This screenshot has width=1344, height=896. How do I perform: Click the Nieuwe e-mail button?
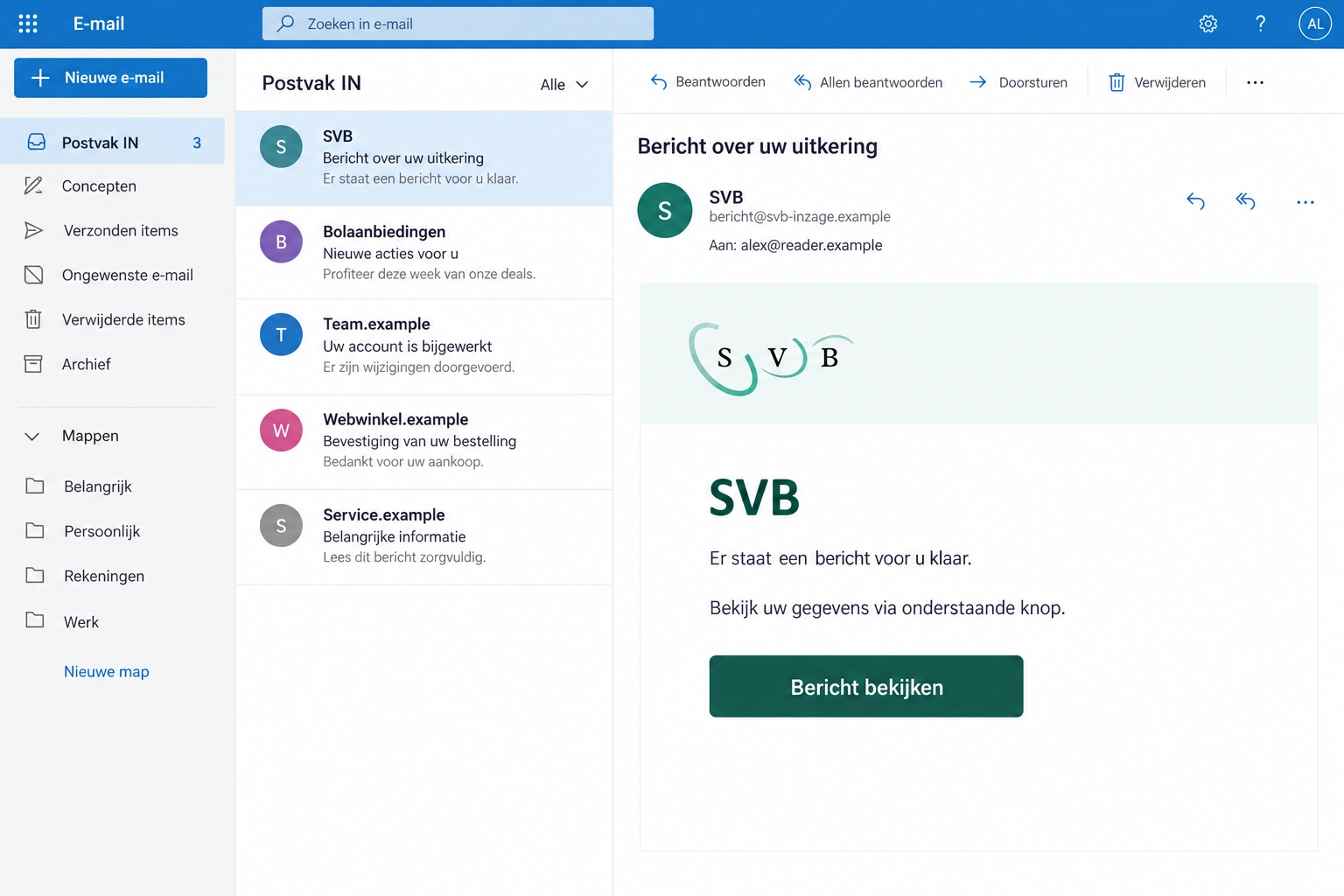(x=110, y=78)
